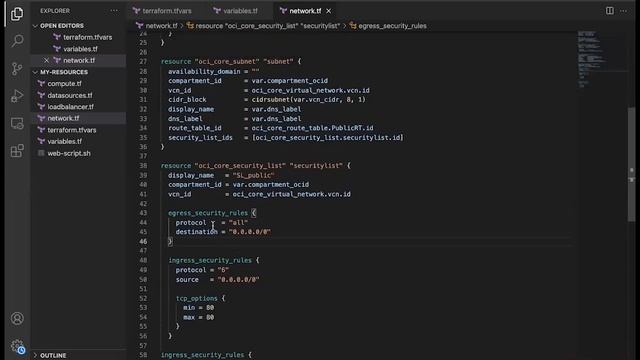Select network.tf in Open Editors
This screenshot has height=360, width=640.
79,60
